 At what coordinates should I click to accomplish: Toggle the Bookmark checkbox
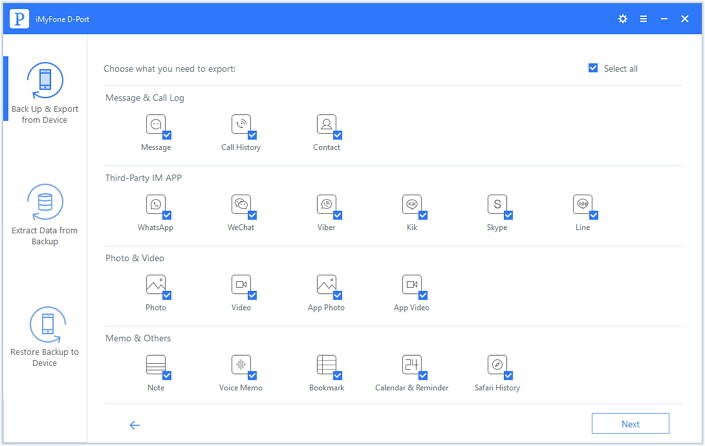(338, 375)
